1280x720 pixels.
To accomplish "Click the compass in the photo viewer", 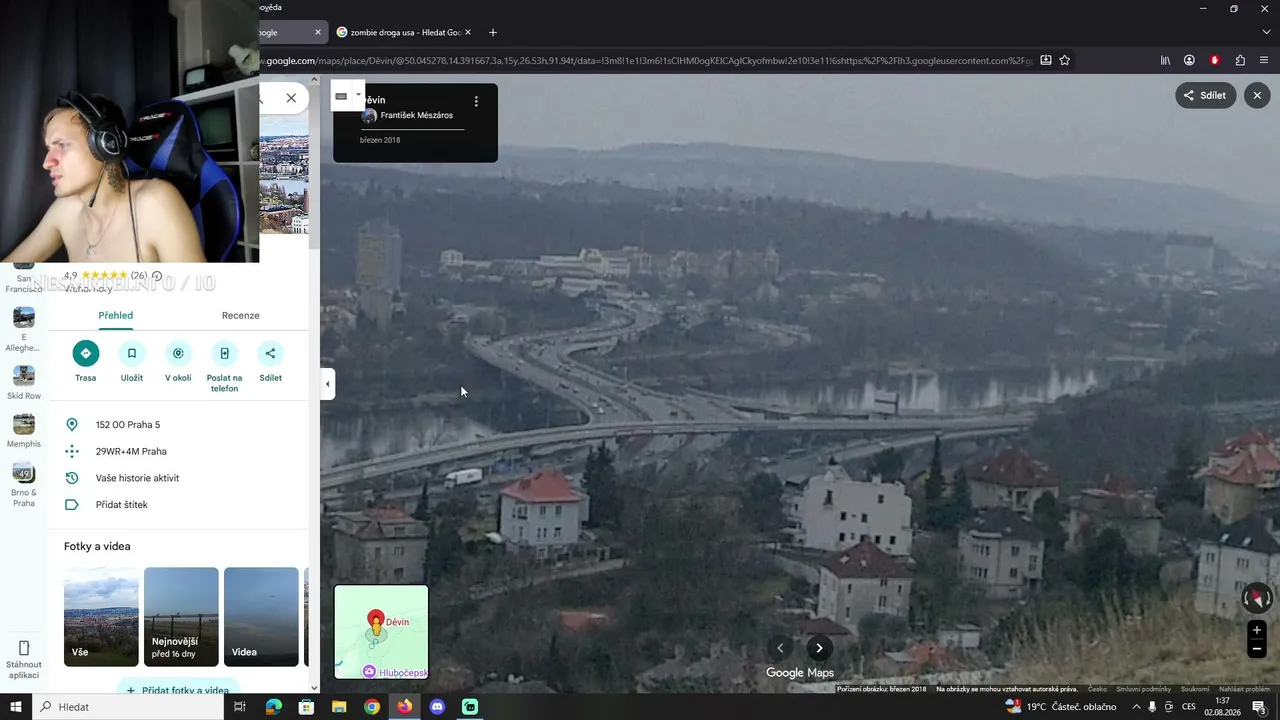I will pyautogui.click(x=1257, y=598).
